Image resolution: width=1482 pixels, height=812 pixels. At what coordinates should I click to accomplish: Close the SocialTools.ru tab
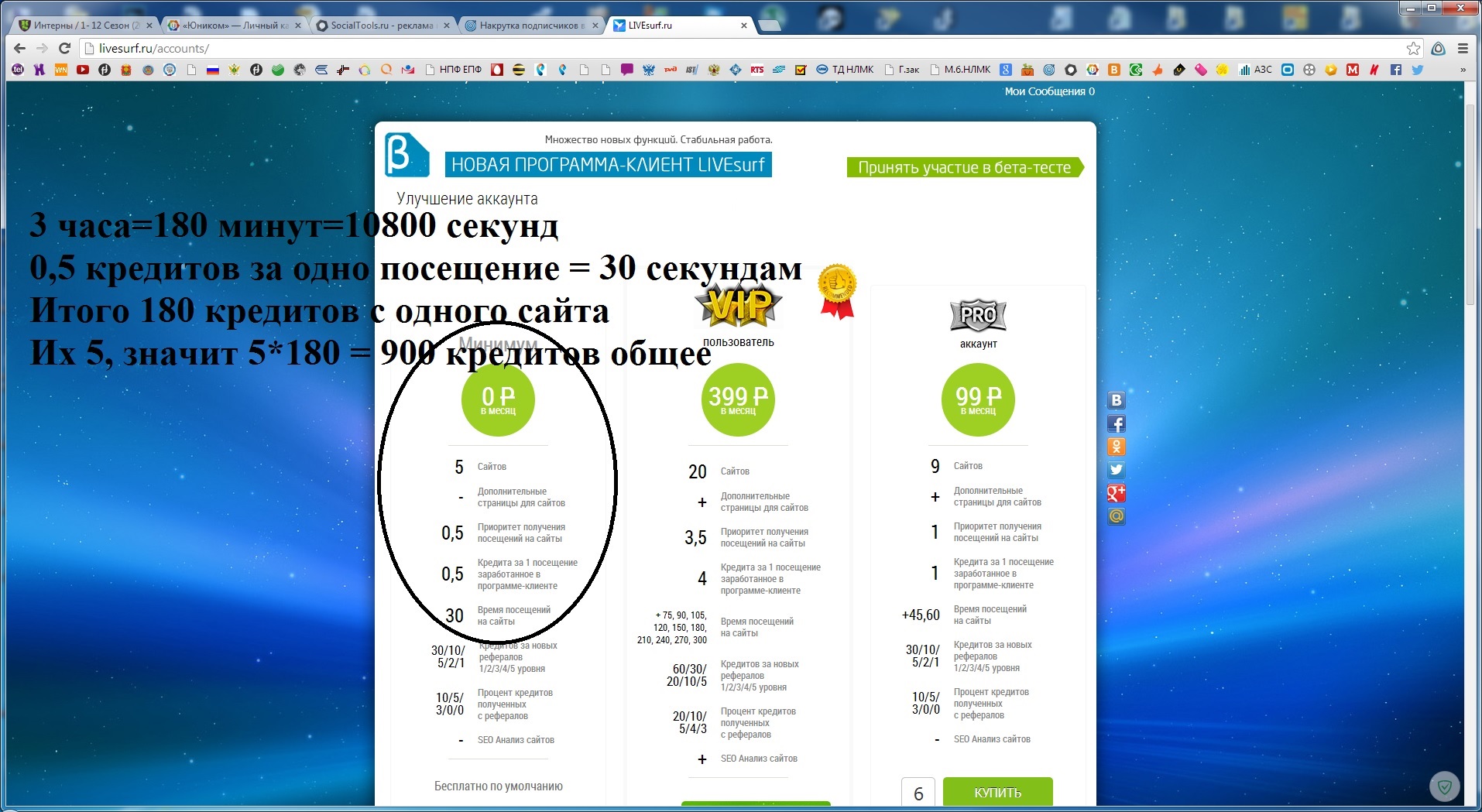click(447, 26)
